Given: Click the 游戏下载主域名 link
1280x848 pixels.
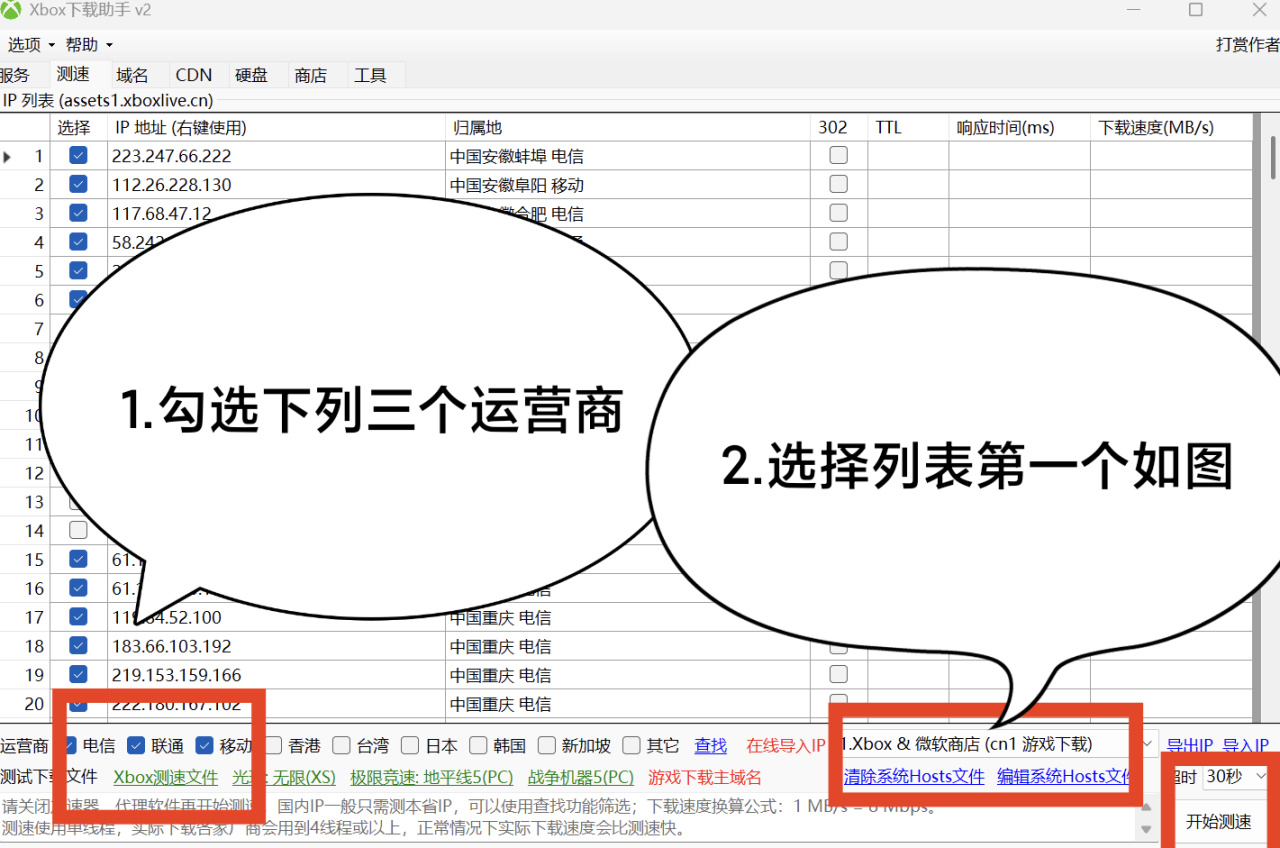Looking at the screenshot, I should (x=705, y=777).
